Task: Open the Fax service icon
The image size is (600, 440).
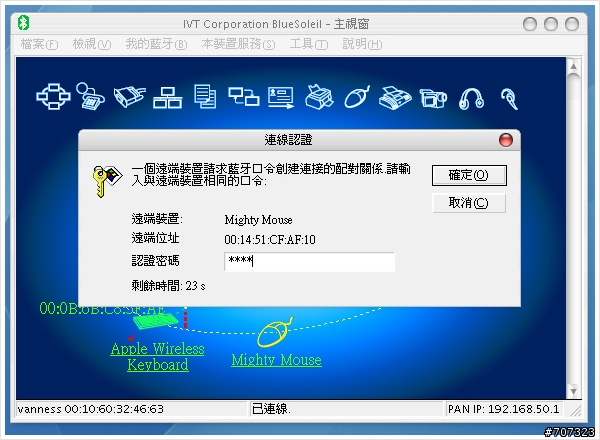Action: (395, 98)
